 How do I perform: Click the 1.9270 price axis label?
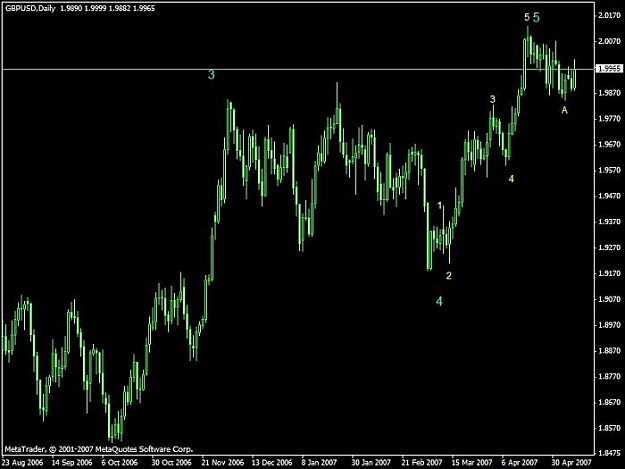tap(609, 247)
